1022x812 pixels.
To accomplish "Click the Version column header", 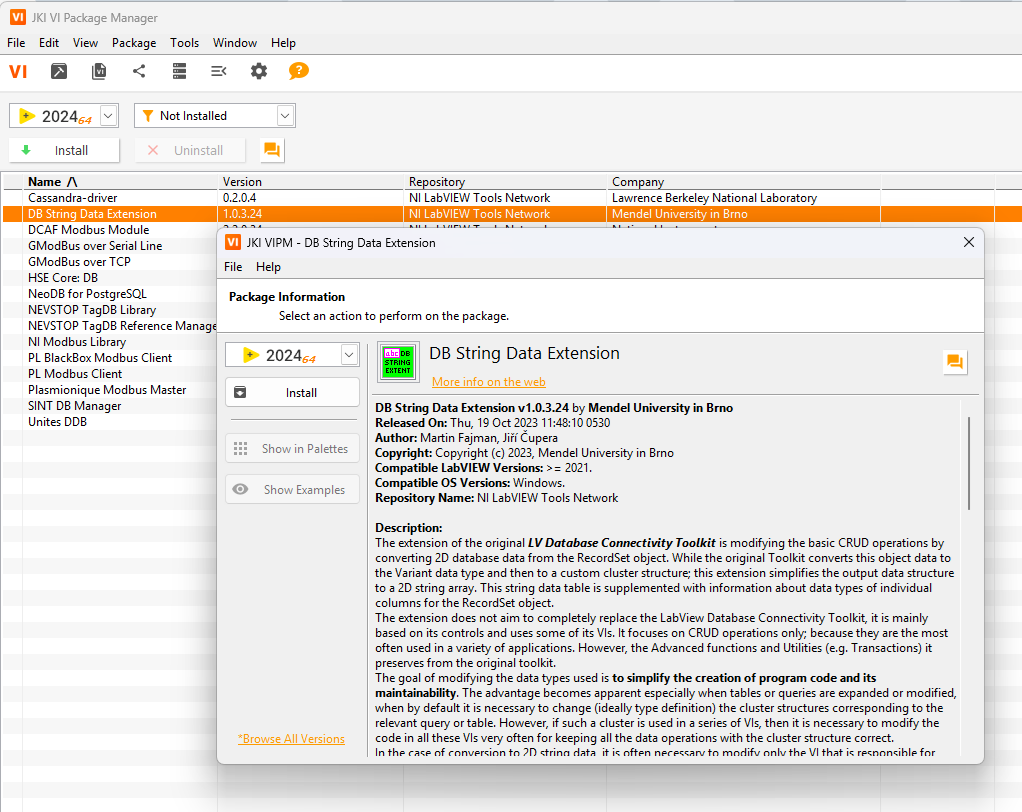I will click(310, 182).
